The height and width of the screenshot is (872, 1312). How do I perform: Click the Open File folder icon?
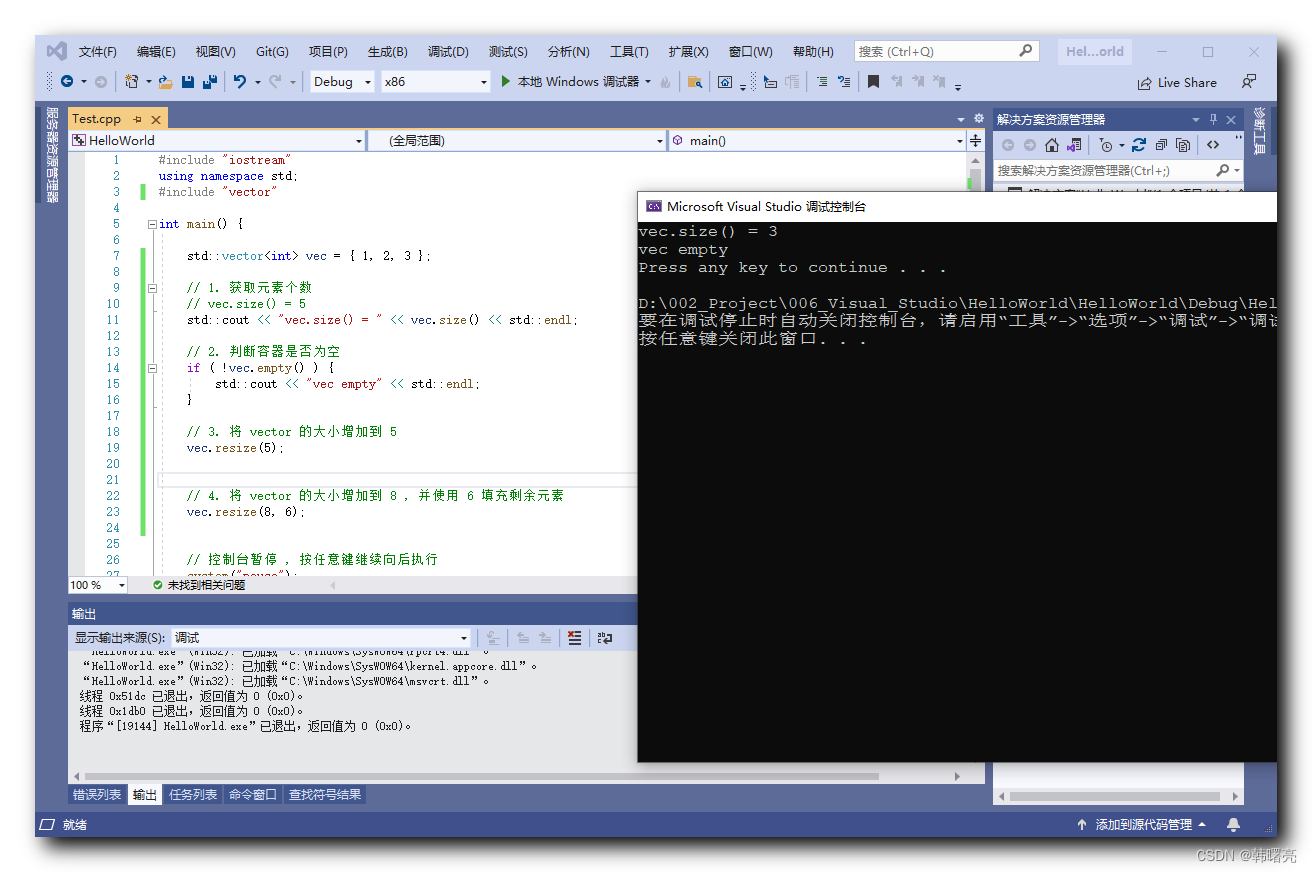pos(165,82)
